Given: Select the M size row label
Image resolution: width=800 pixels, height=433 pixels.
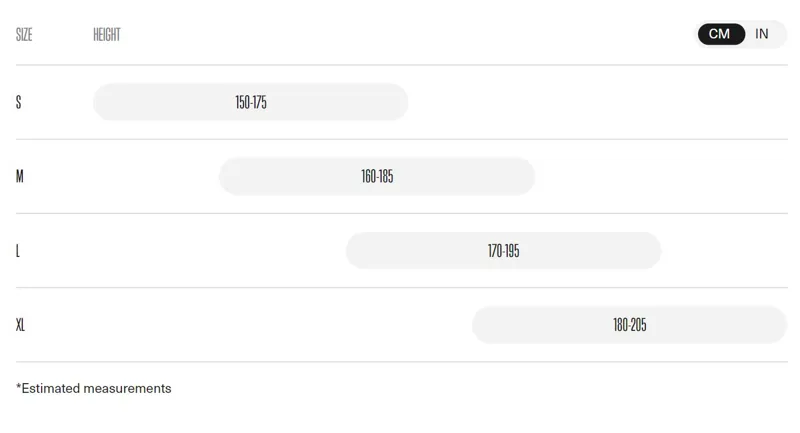Looking at the screenshot, I should point(20,177).
